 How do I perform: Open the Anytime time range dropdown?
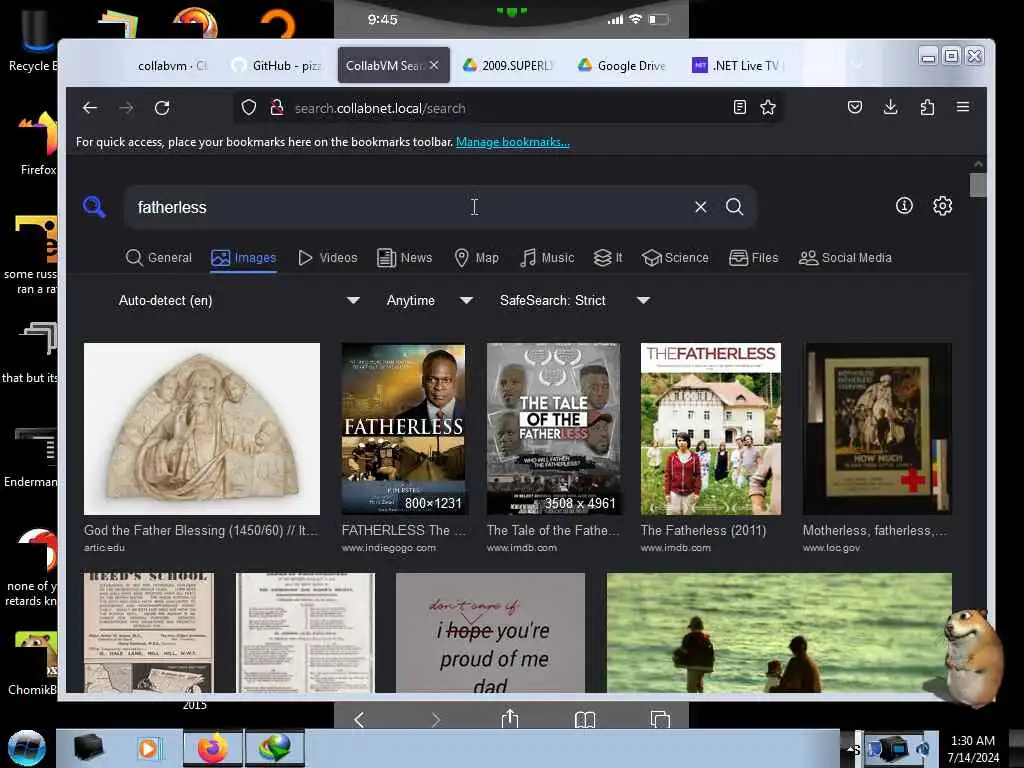pos(429,300)
